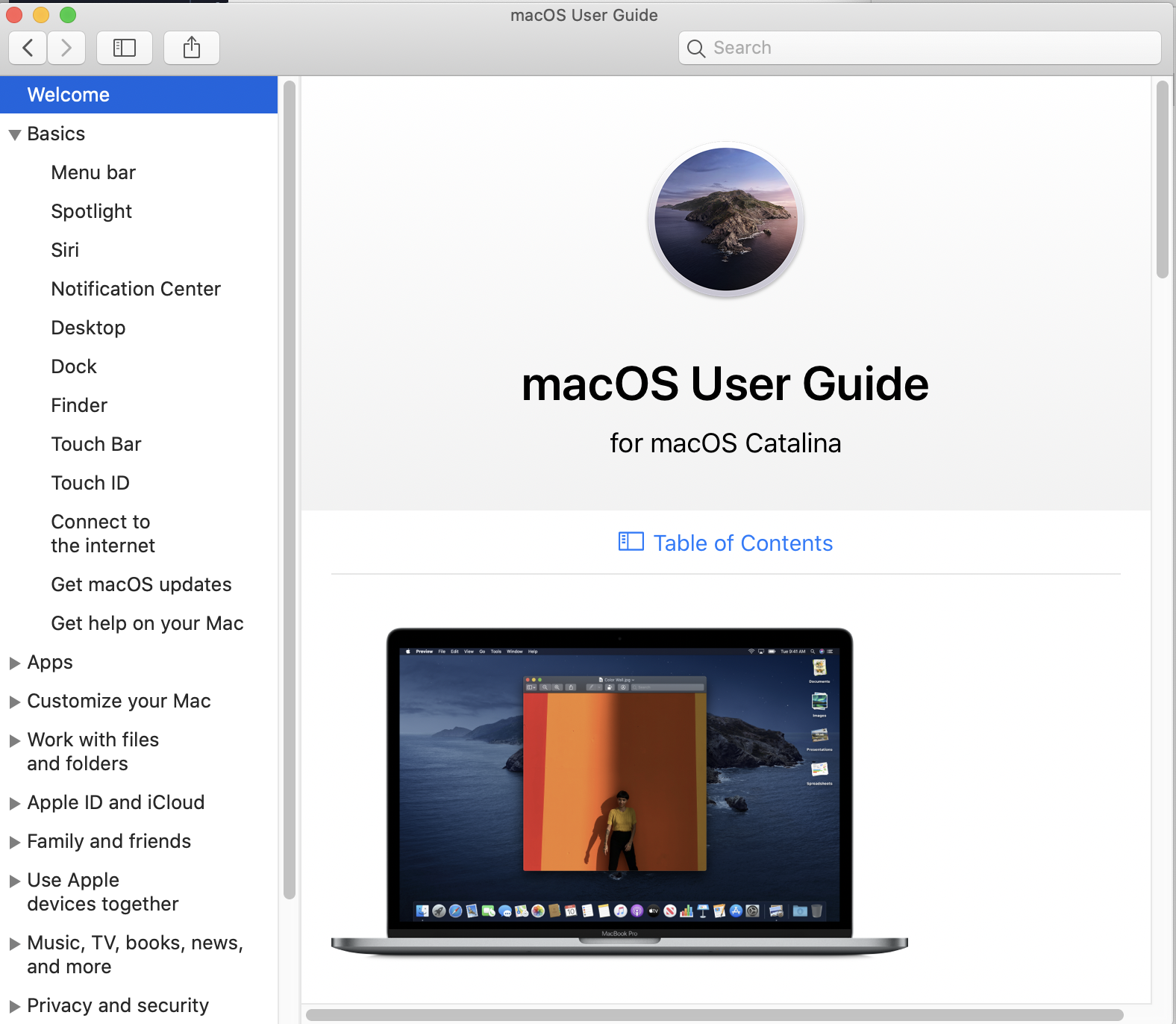Go forward to the next page
The image size is (1176, 1024).
(66, 48)
